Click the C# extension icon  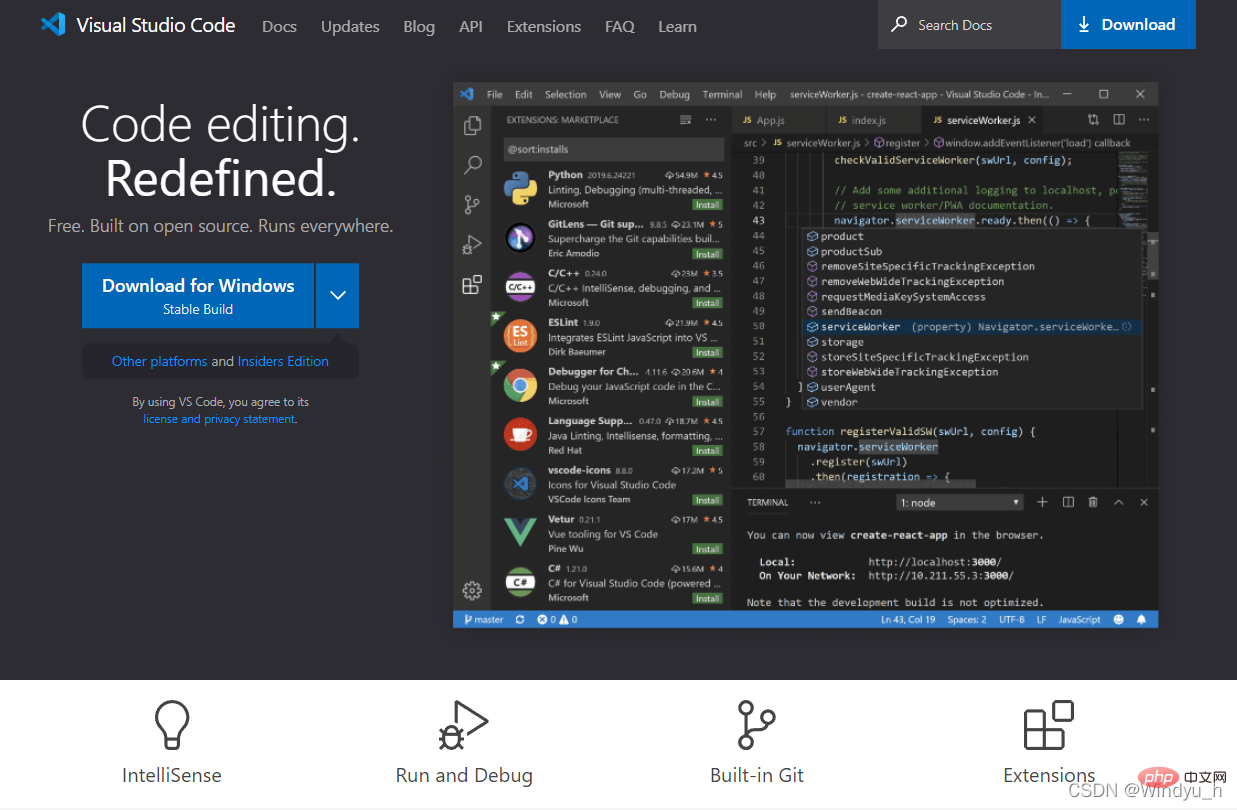(x=520, y=582)
